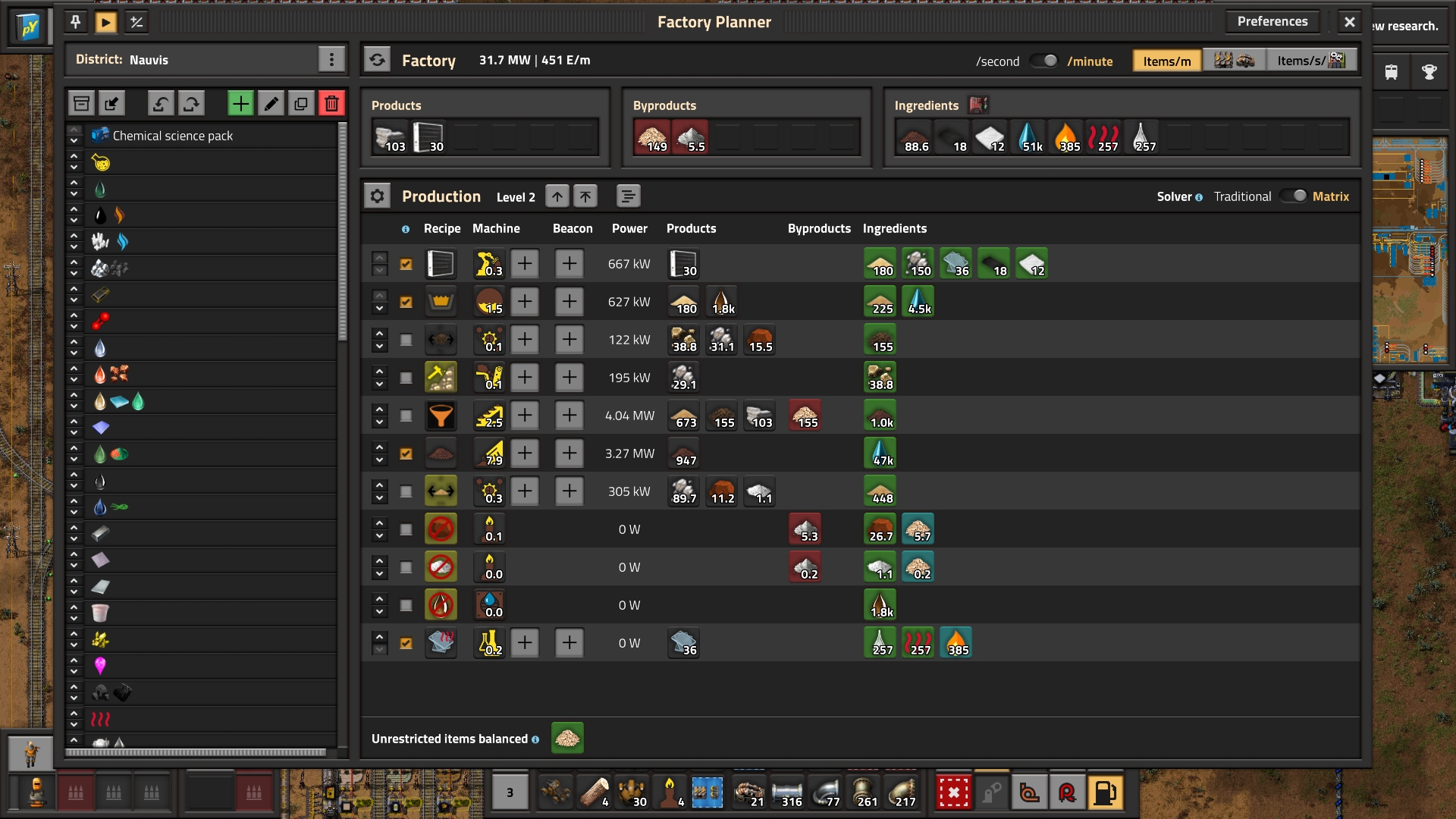This screenshot has height=819, width=1456.
Task: Add a beacon to the 667 kW row
Action: click(x=569, y=264)
